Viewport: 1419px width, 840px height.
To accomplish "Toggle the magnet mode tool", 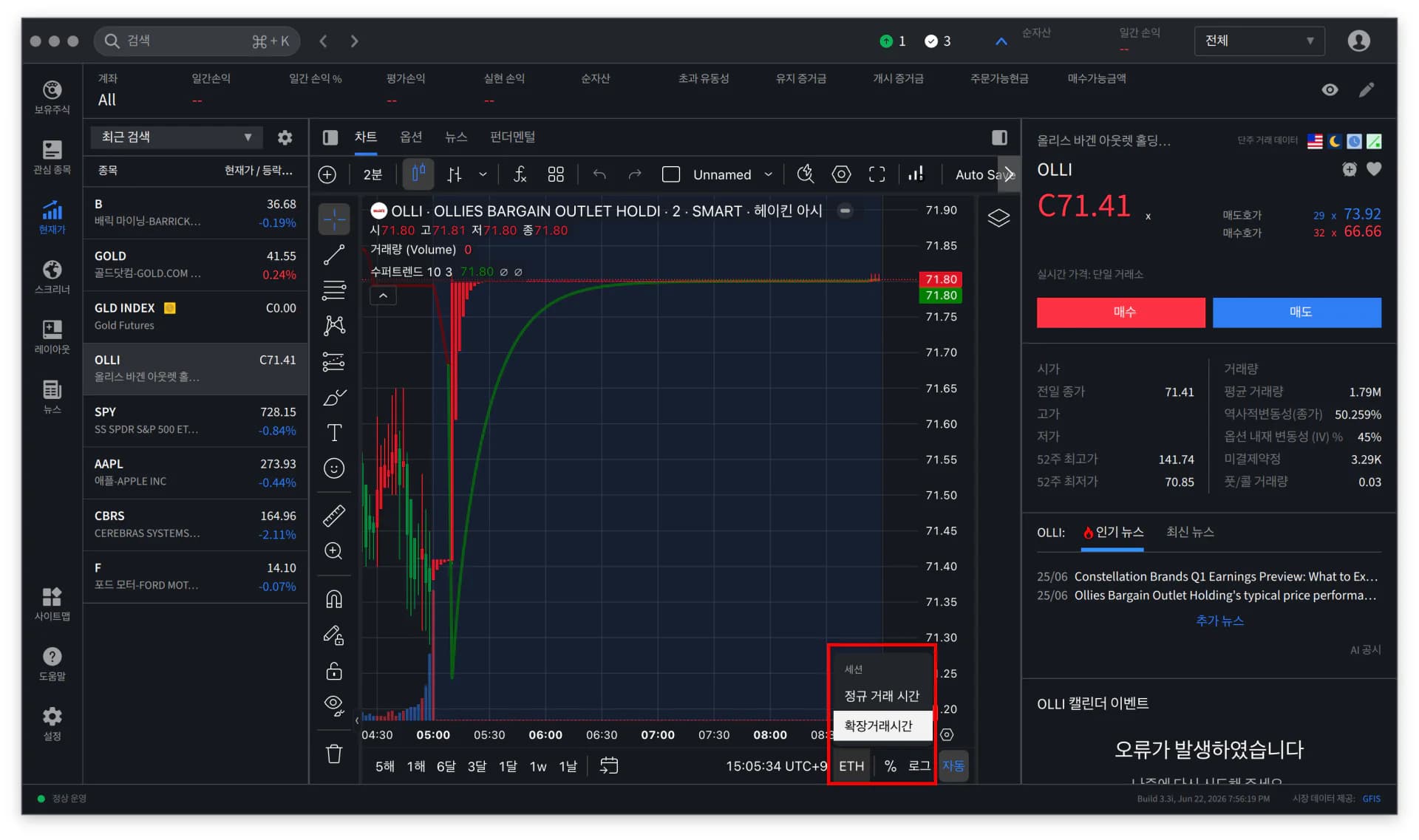I will click(x=334, y=598).
